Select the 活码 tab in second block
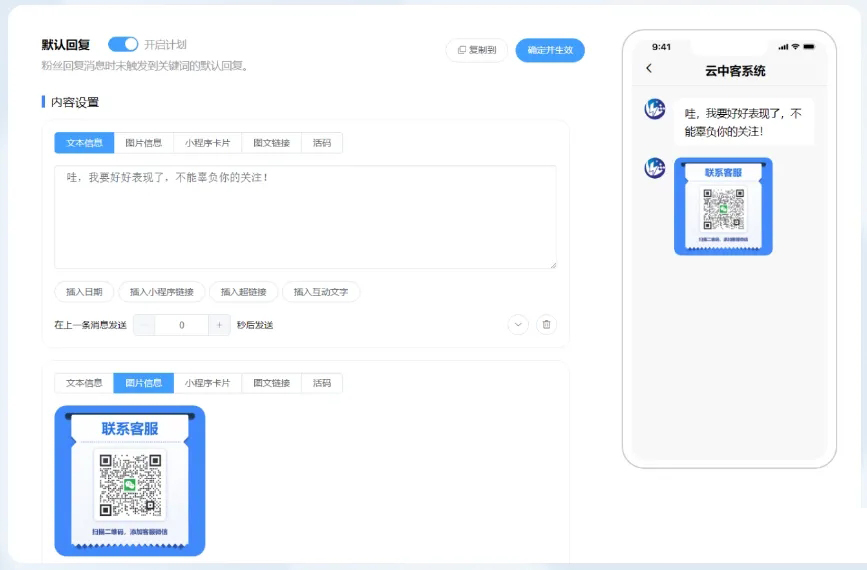 pos(322,383)
